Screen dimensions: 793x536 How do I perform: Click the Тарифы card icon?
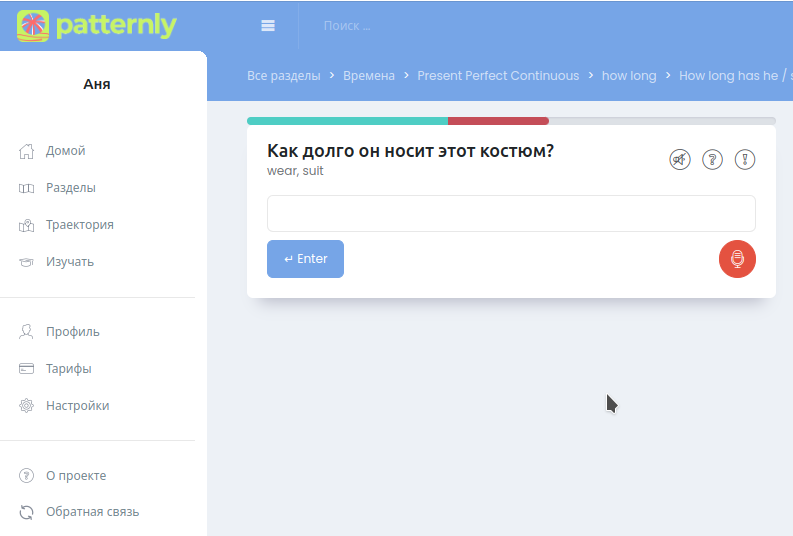(x=27, y=369)
